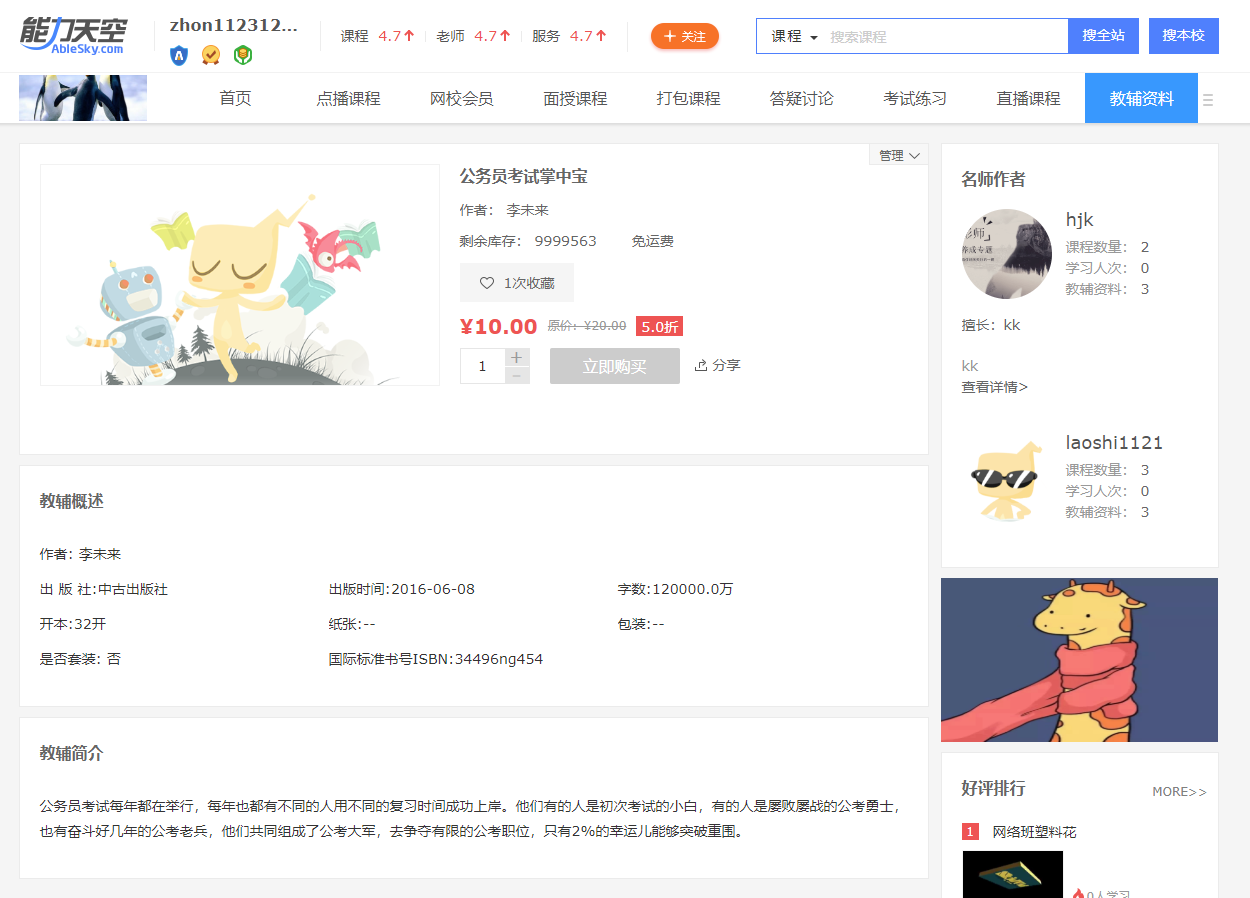Expand the 管理 dropdown
The width and height of the screenshot is (1250, 898).
898,155
